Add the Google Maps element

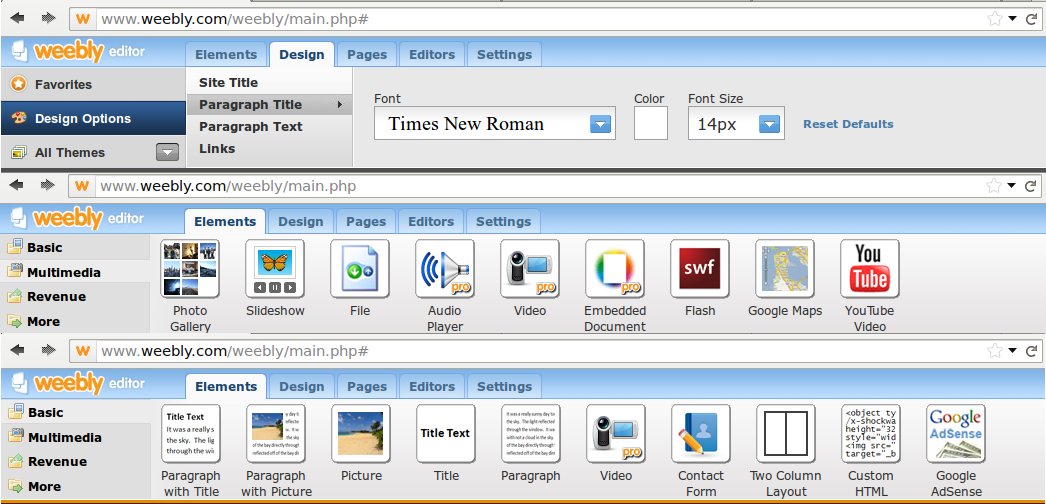pos(785,269)
